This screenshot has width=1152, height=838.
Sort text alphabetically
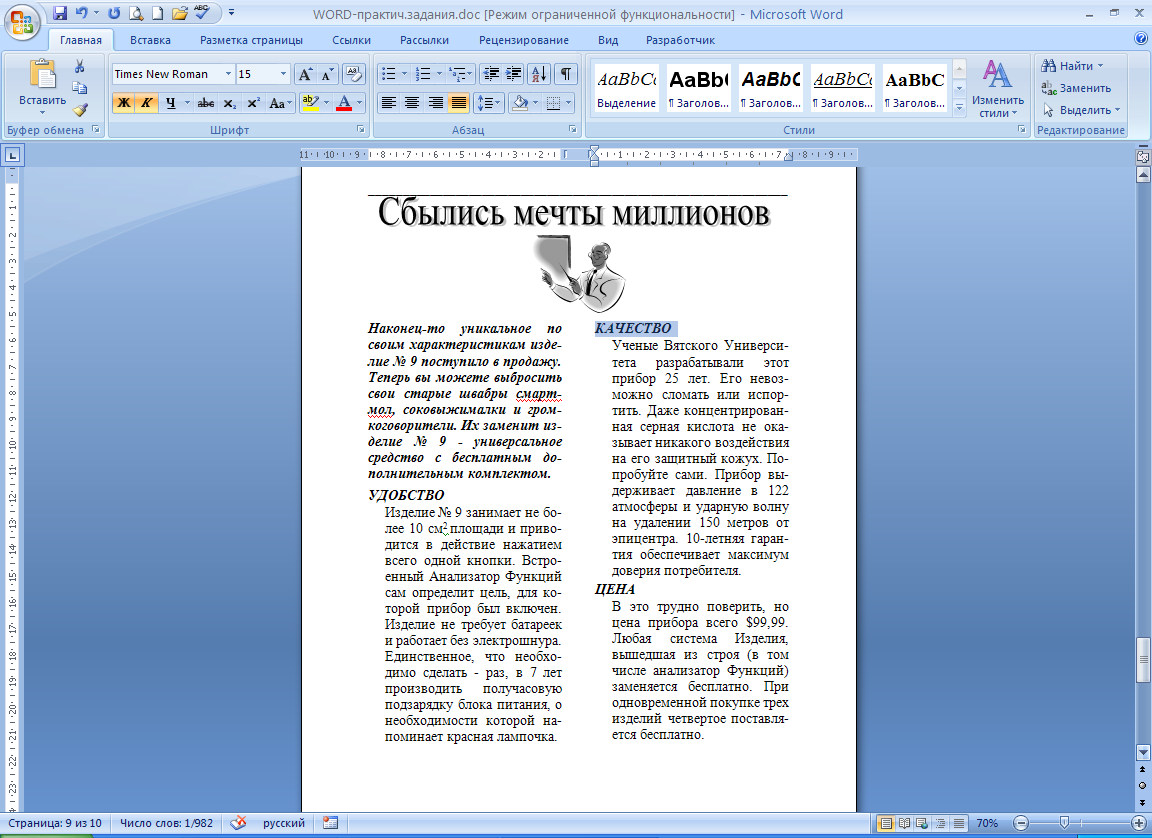[539, 74]
